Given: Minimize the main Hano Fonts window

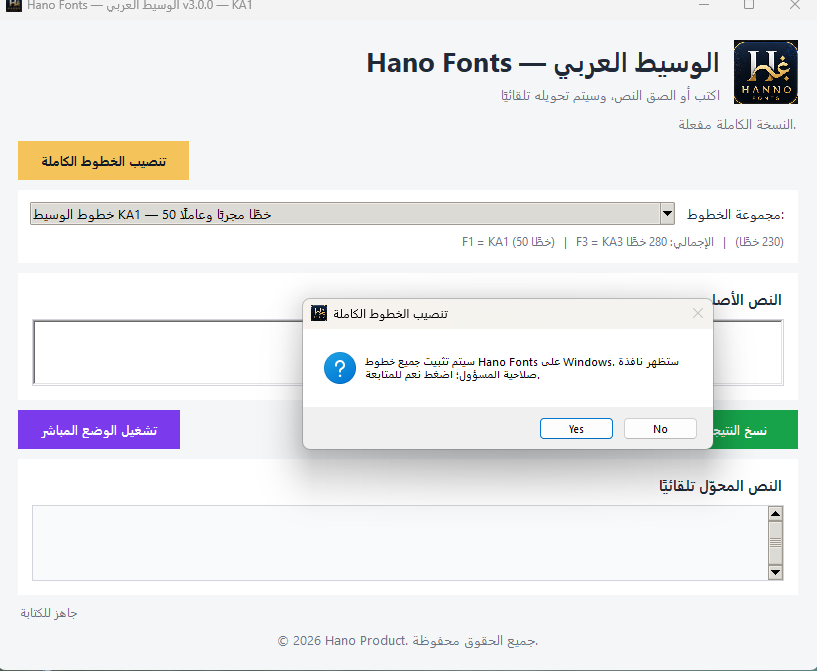Looking at the screenshot, I should click(704, 5).
